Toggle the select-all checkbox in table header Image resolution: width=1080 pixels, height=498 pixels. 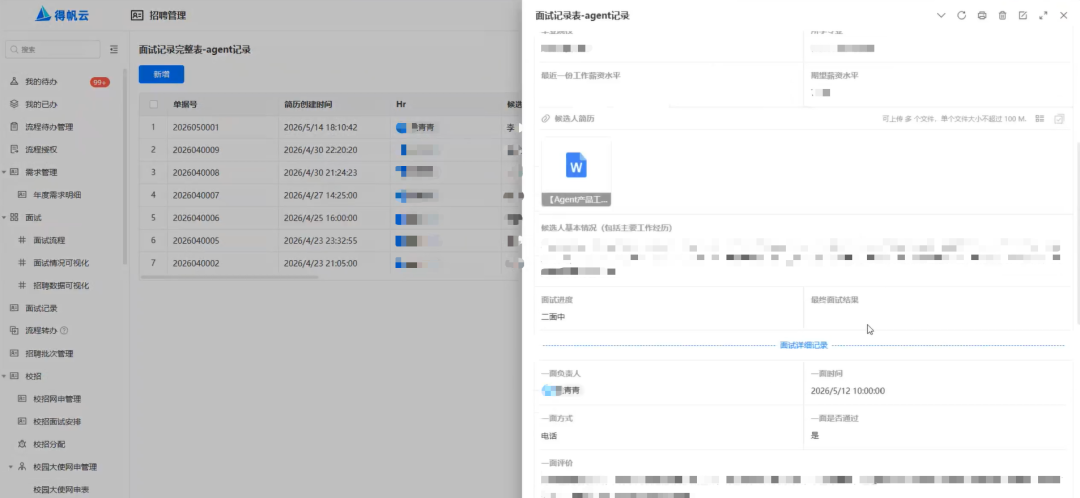coord(154,105)
